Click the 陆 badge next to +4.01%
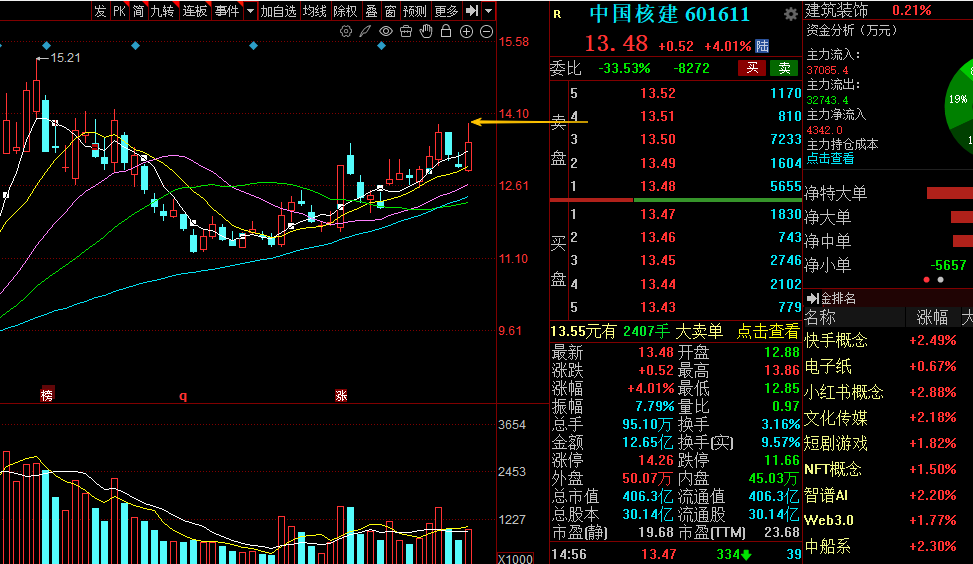The width and height of the screenshot is (973, 564). click(x=762, y=46)
